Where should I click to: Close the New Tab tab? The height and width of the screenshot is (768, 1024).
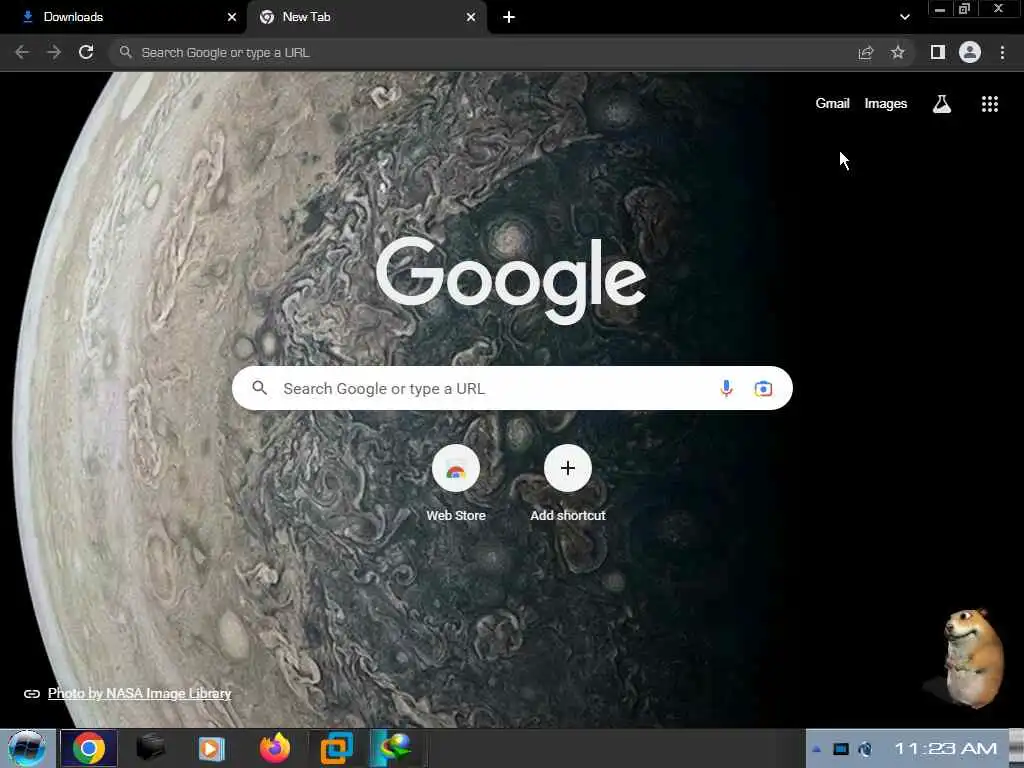click(471, 17)
